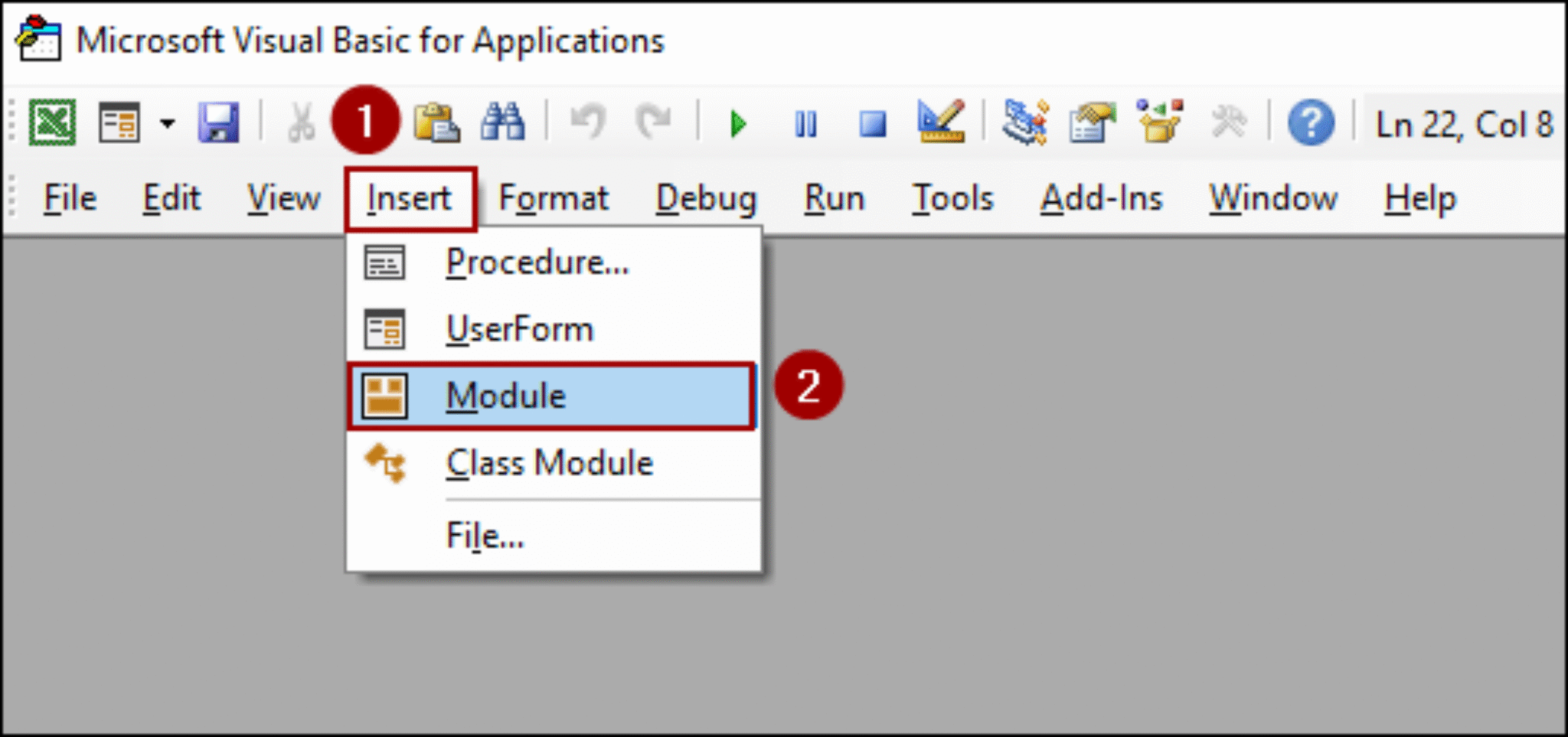Open the Debug menu

click(705, 197)
